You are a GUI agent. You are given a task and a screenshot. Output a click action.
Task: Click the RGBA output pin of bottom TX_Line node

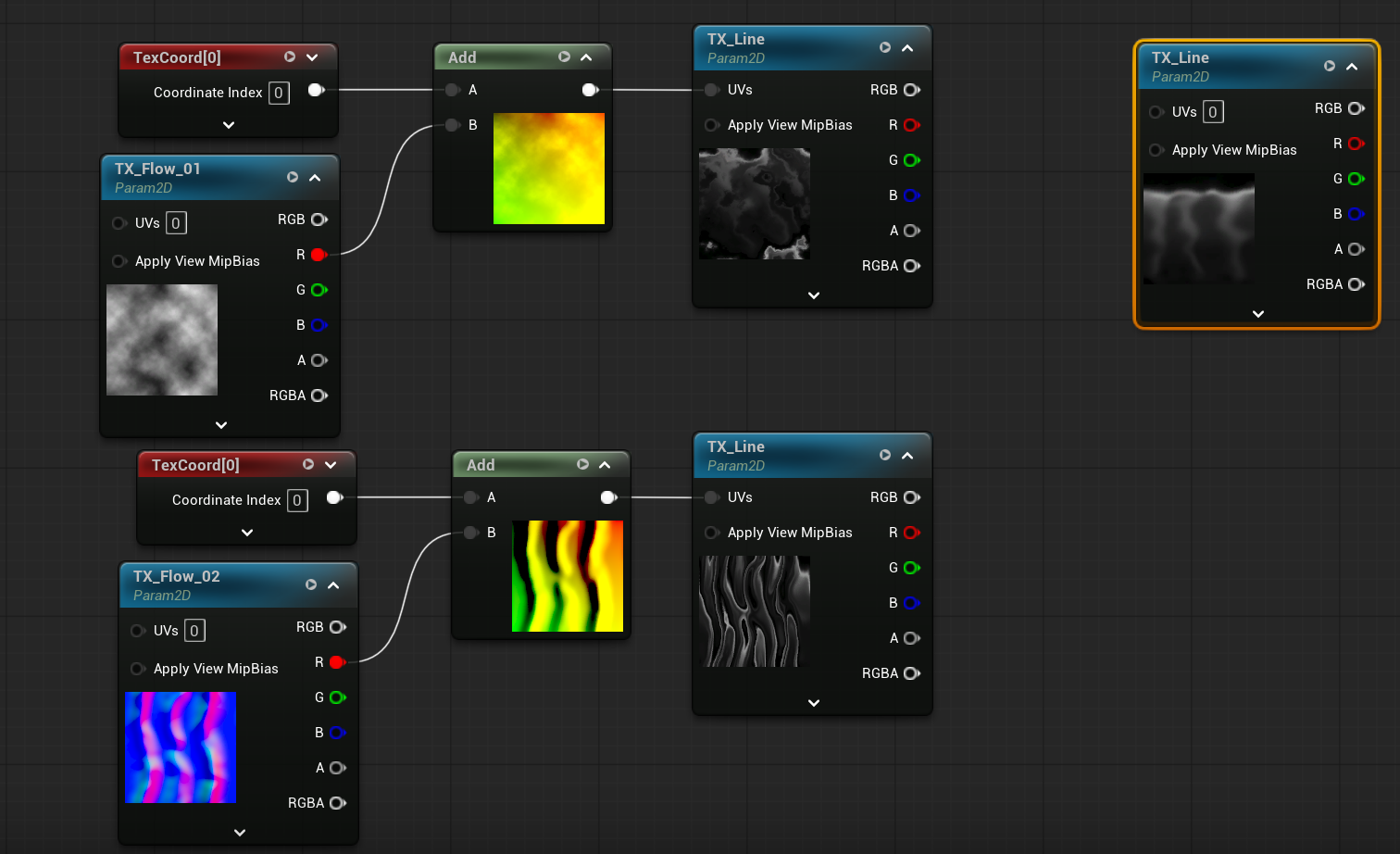click(912, 673)
